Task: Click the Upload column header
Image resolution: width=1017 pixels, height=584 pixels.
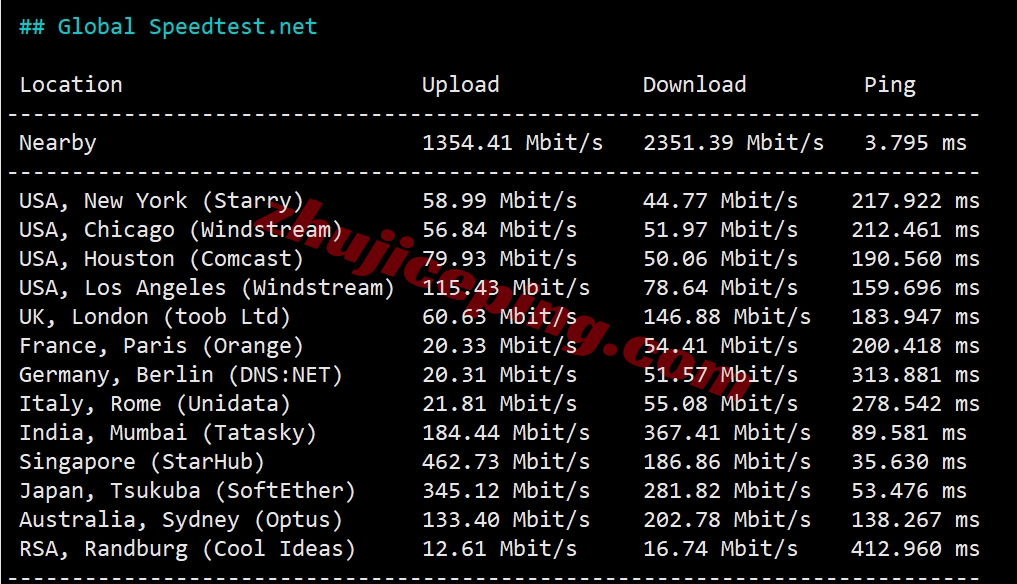Action: click(x=460, y=85)
